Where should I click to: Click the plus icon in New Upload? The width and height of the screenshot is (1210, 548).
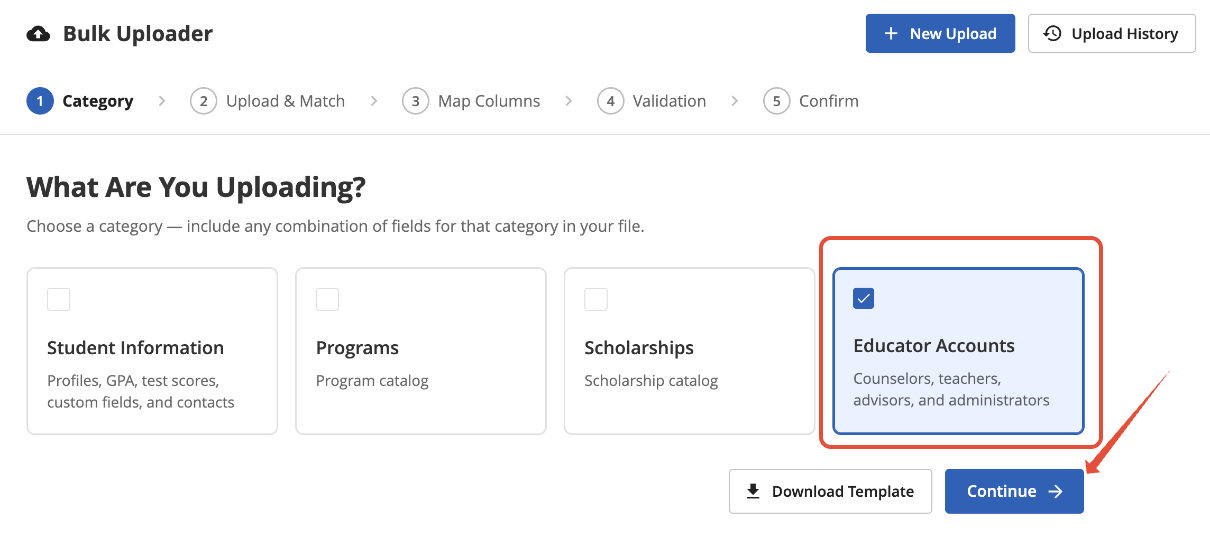click(x=891, y=34)
